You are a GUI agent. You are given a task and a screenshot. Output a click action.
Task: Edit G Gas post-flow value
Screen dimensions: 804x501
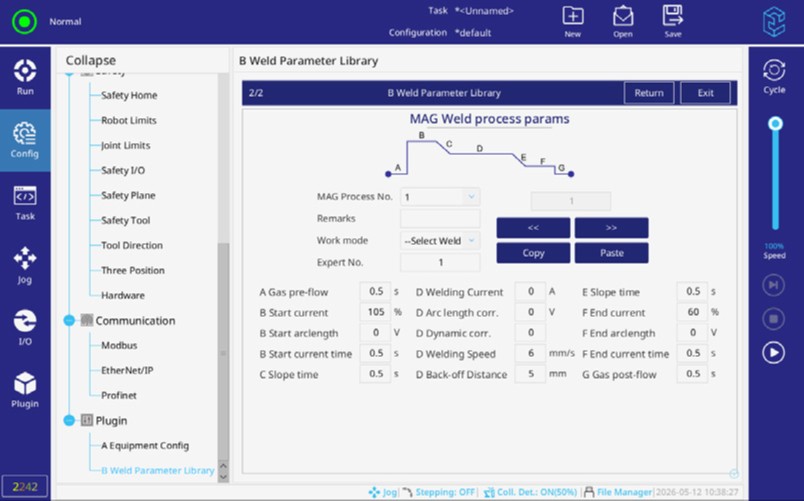(x=692, y=374)
